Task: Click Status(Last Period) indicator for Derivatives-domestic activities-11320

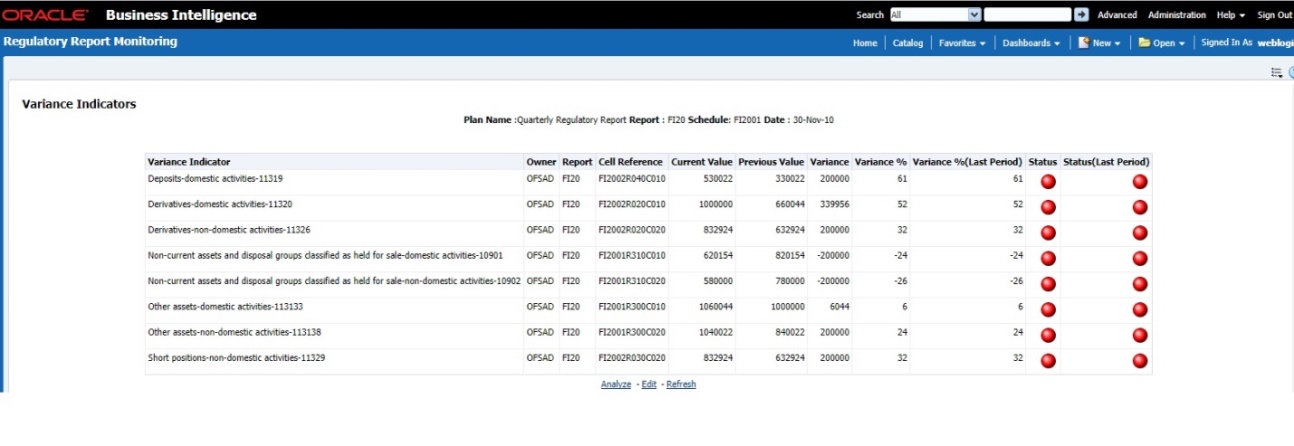Action: point(1140,207)
